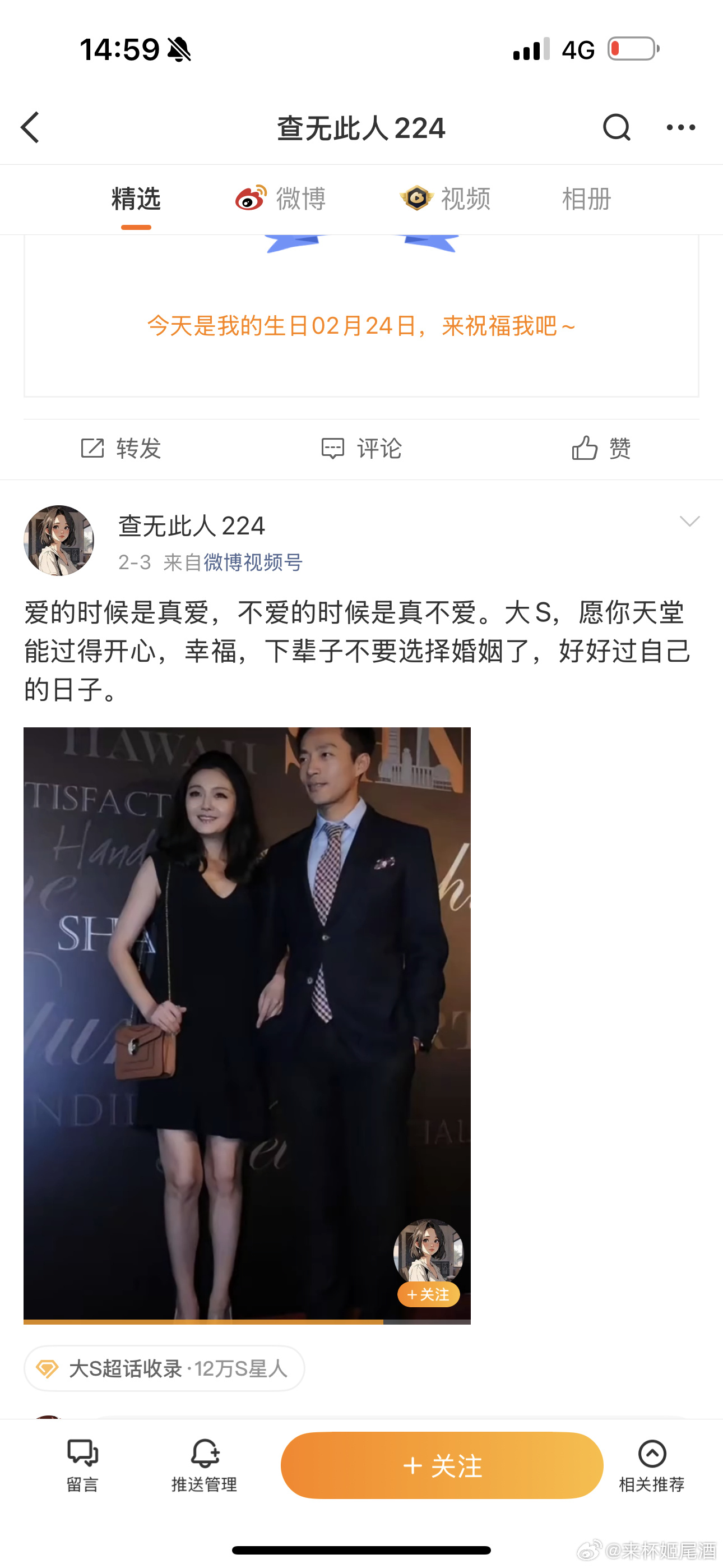Open the post author's avatar
This screenshot has height=1568, width=723.
[59, 540]
